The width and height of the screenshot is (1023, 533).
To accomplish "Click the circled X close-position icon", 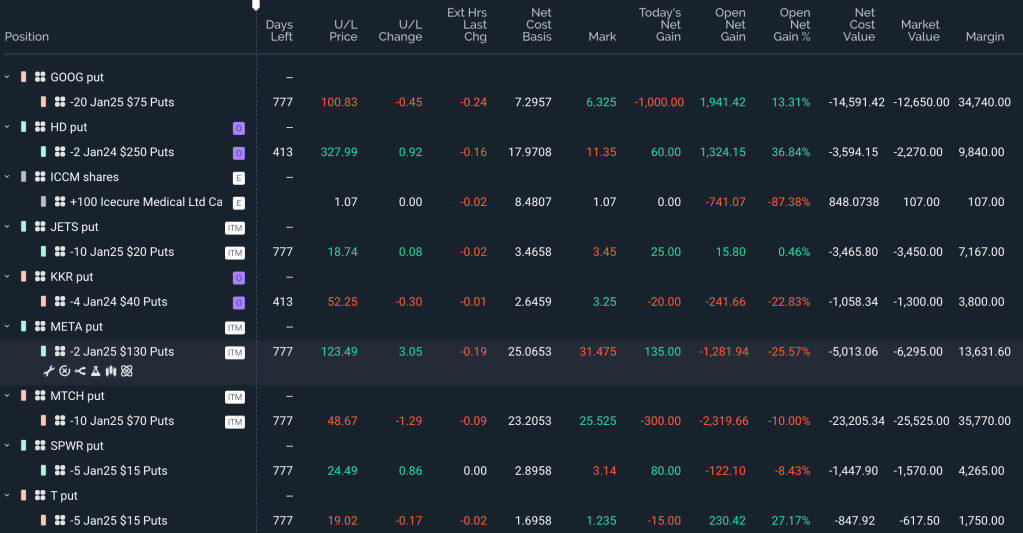I will pos(64,371).
